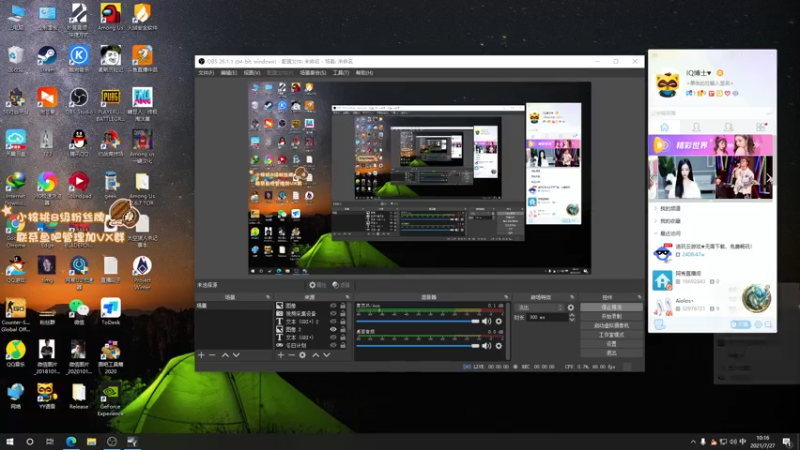The height and width of the screenshot is (450, 800).
Task: Open settings gear at YY window bottom
Action: [758, 324]
